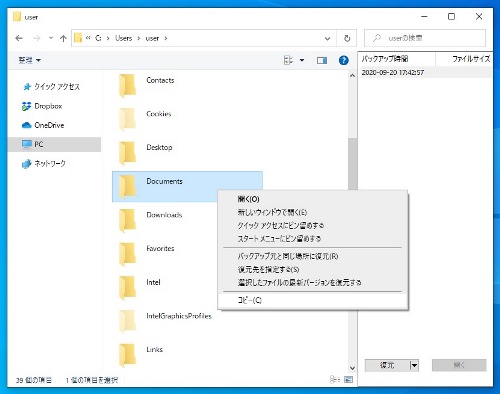
Task: Refresh the current folder view
Action: [x=347, y=38]
